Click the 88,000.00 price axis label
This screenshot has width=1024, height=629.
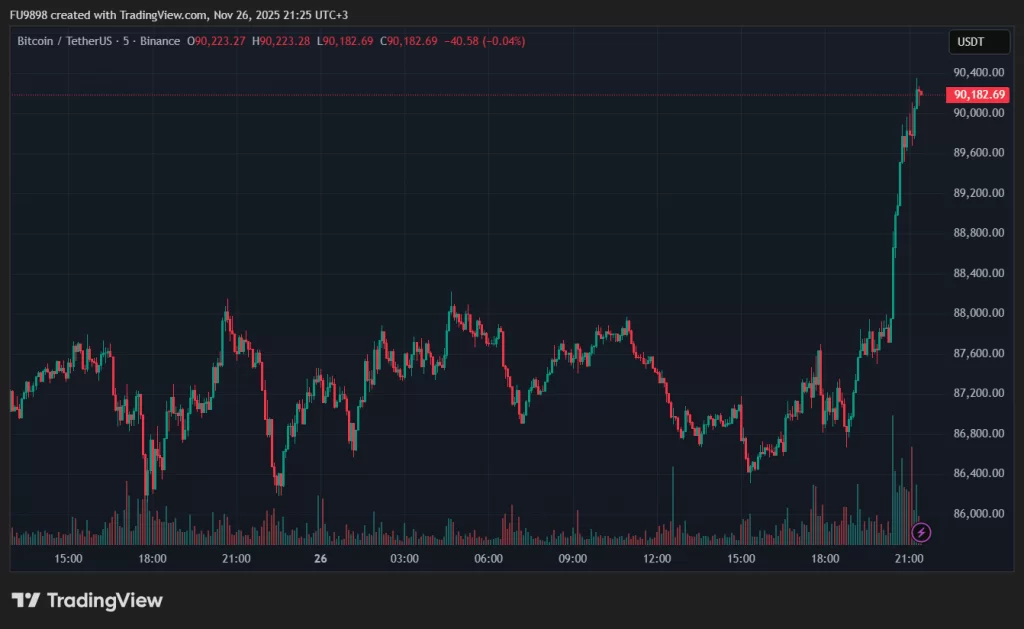978,313
